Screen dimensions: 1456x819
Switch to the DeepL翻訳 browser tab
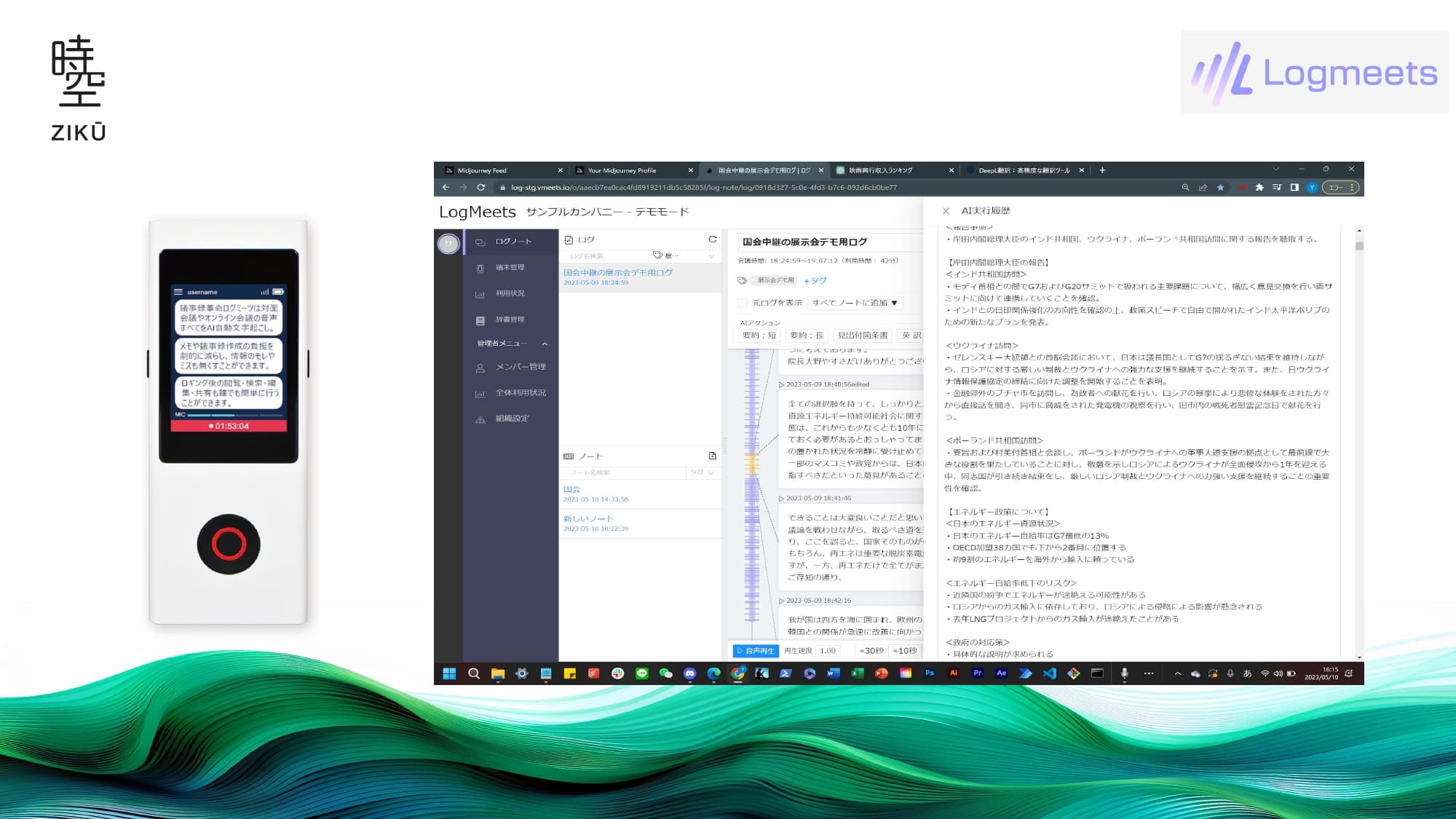pyautogui.click(x=1023, y=170)
